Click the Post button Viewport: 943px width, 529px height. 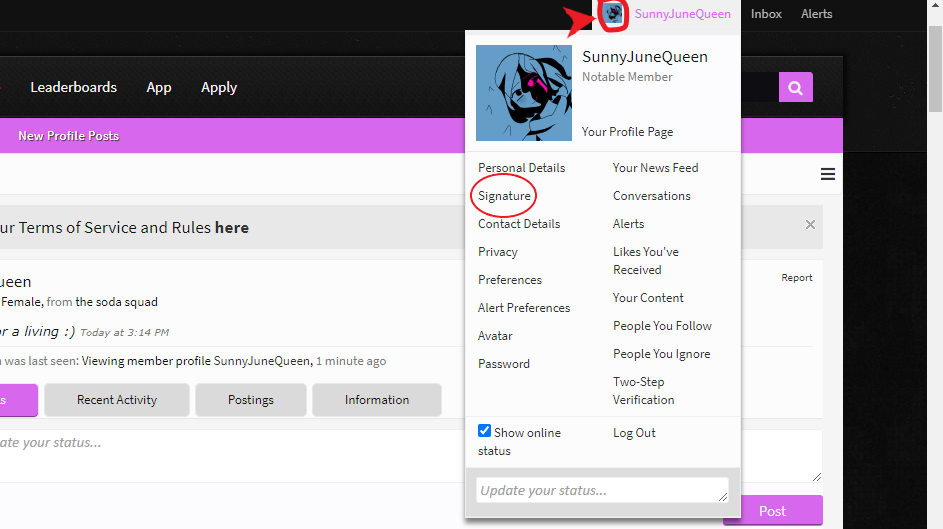pyautogui.click(x=772, y=511)
